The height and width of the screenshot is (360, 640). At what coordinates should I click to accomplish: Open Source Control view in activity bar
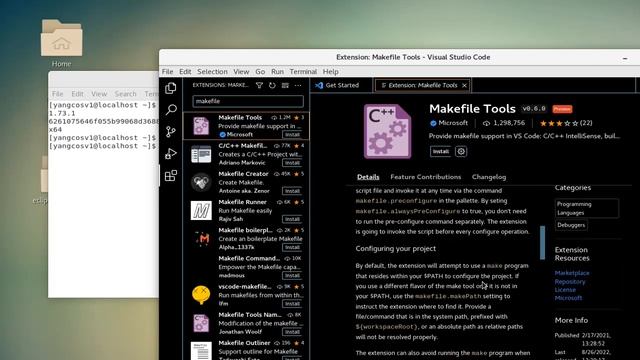(171, 131)
